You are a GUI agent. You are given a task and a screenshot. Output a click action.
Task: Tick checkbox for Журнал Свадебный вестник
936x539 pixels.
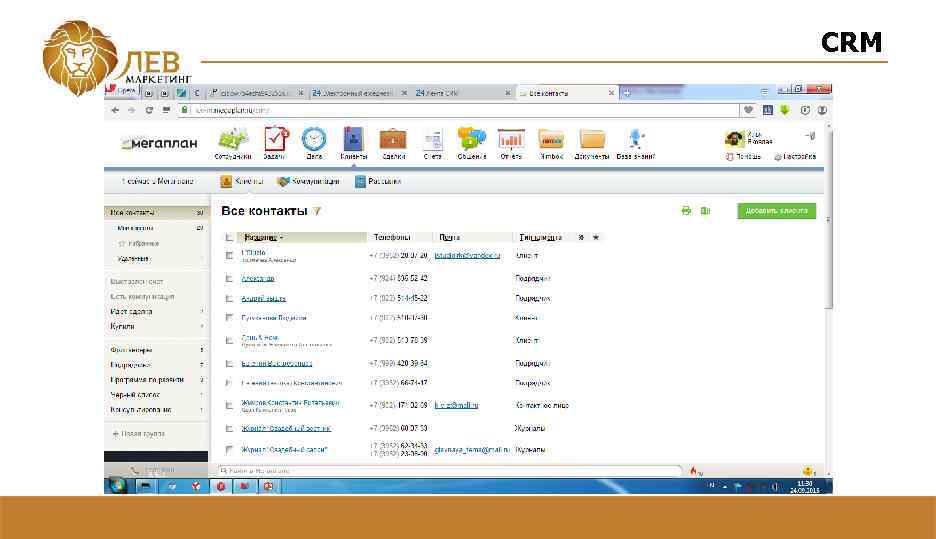click(x=229, y=428)
